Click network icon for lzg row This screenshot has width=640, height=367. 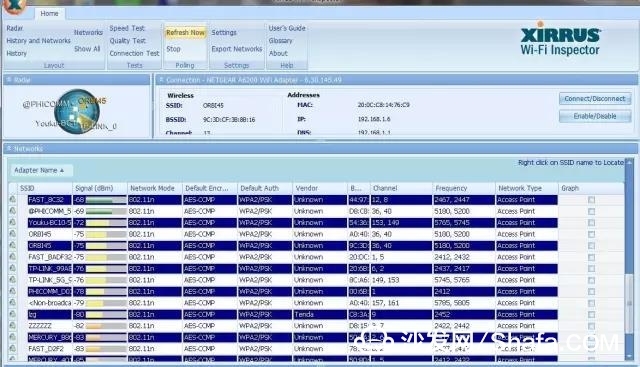click(13, 314)
